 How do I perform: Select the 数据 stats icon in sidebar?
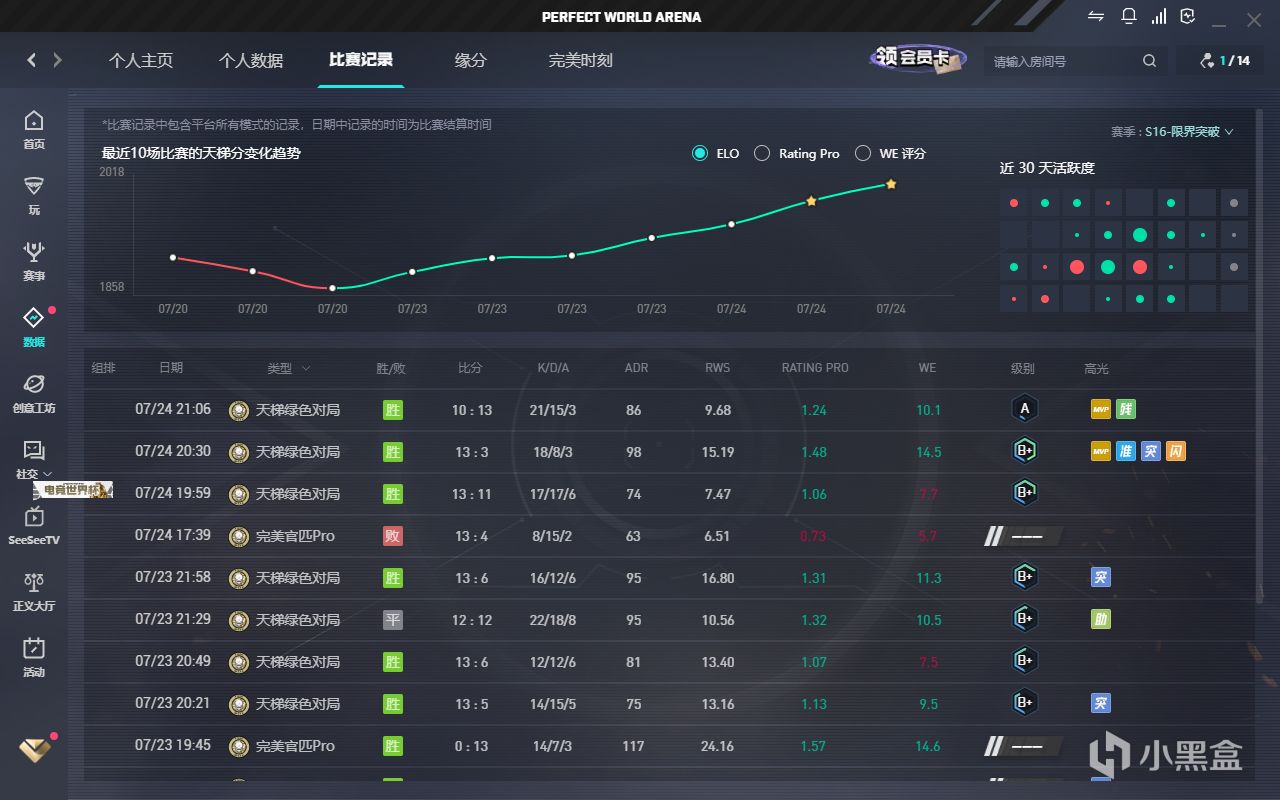point(34,327)
